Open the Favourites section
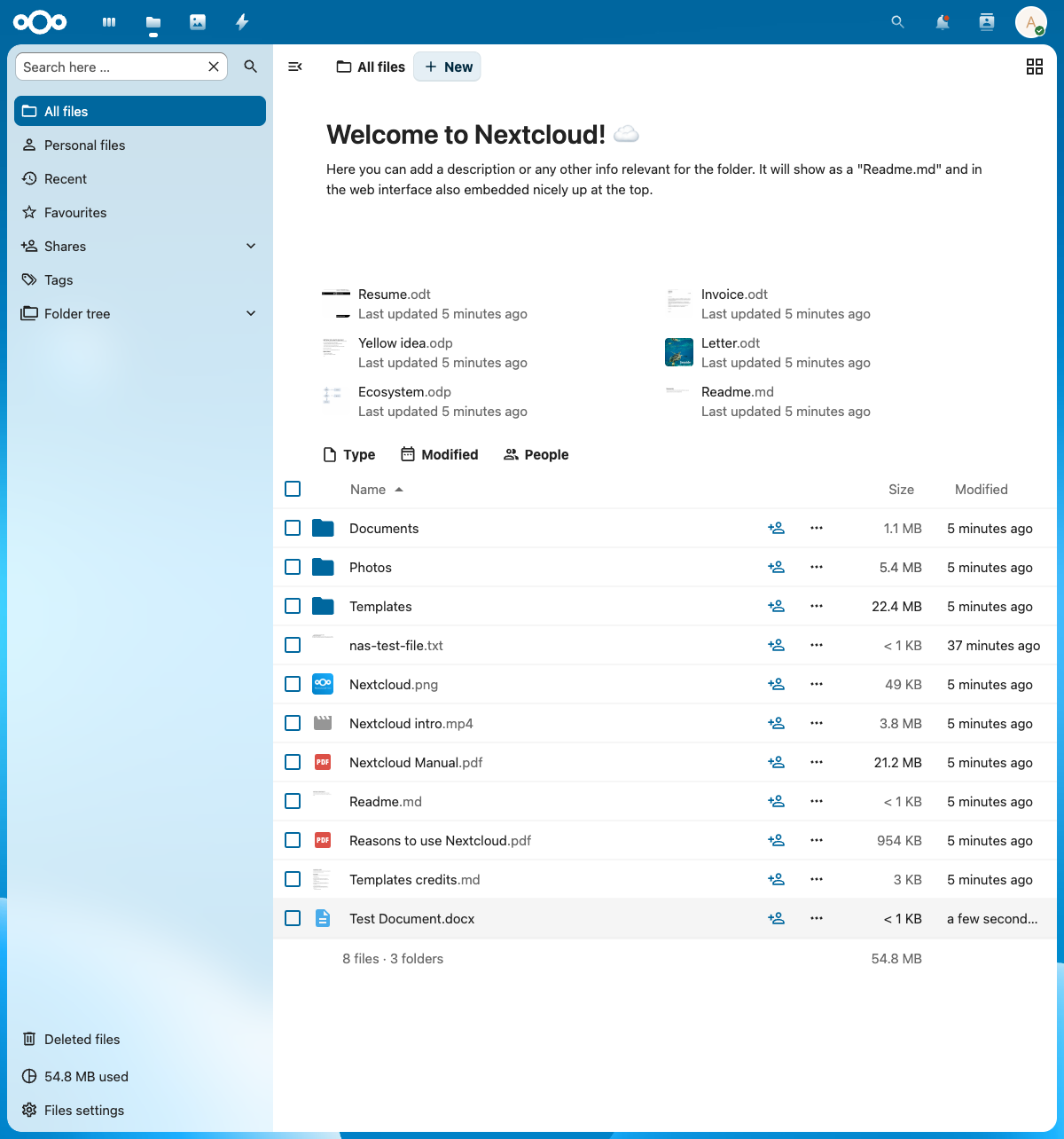 click(74, 212)
